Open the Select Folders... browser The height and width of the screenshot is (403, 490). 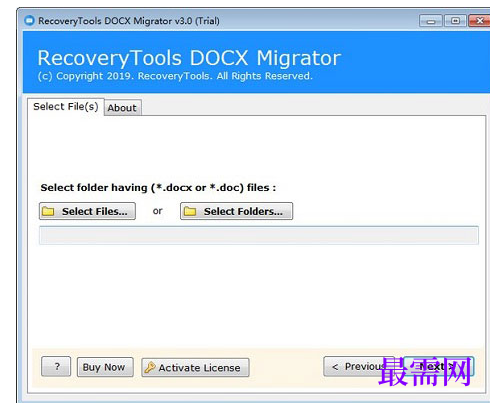tap(236, 211)
